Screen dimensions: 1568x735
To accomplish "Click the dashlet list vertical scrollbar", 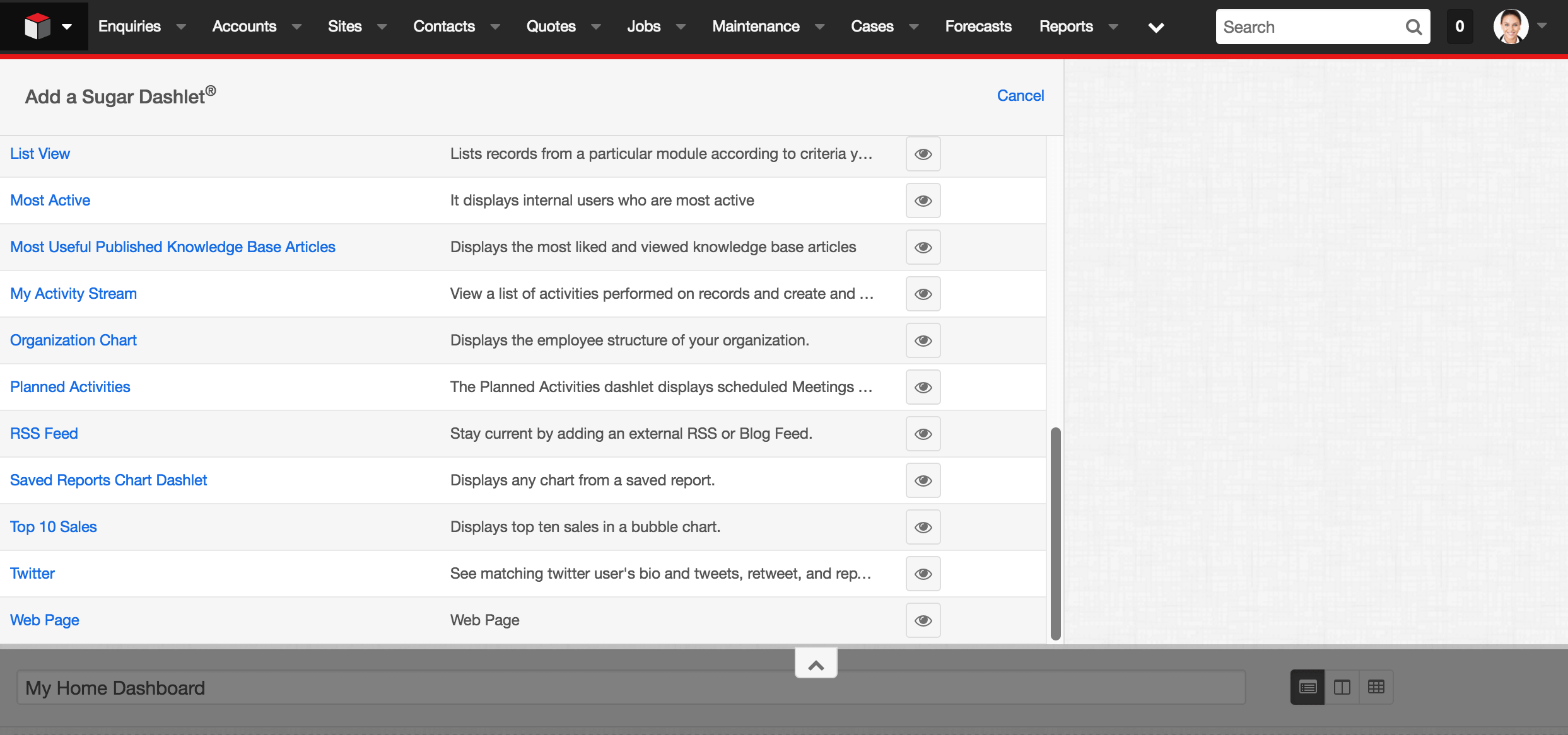I will pos(1055,534).
